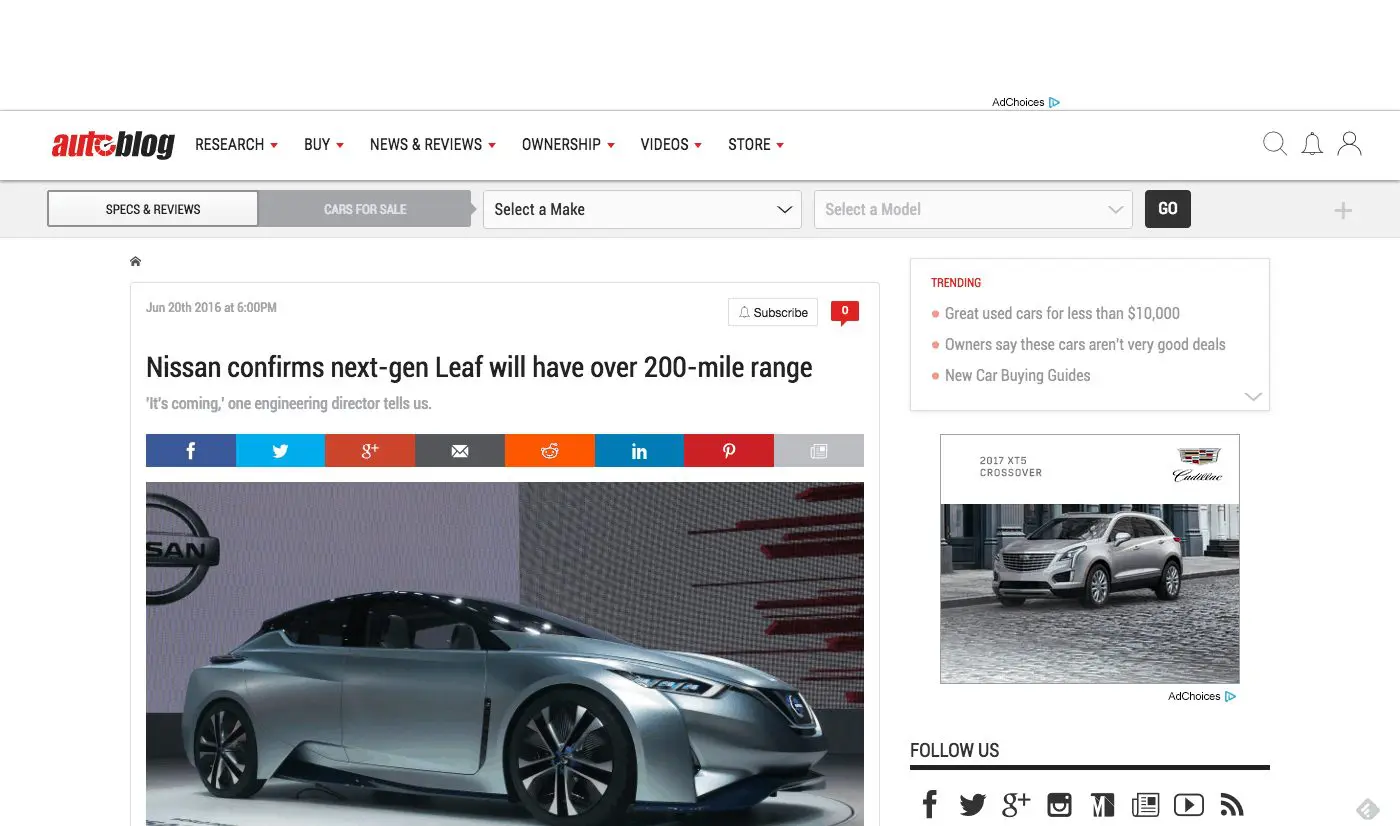
Task: Expand the Trending panel chevron
Action: tap(1252, 397)
